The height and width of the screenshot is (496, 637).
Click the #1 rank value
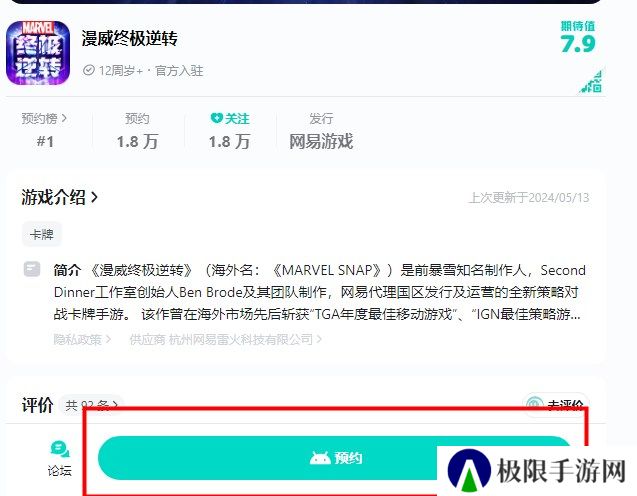45,141
